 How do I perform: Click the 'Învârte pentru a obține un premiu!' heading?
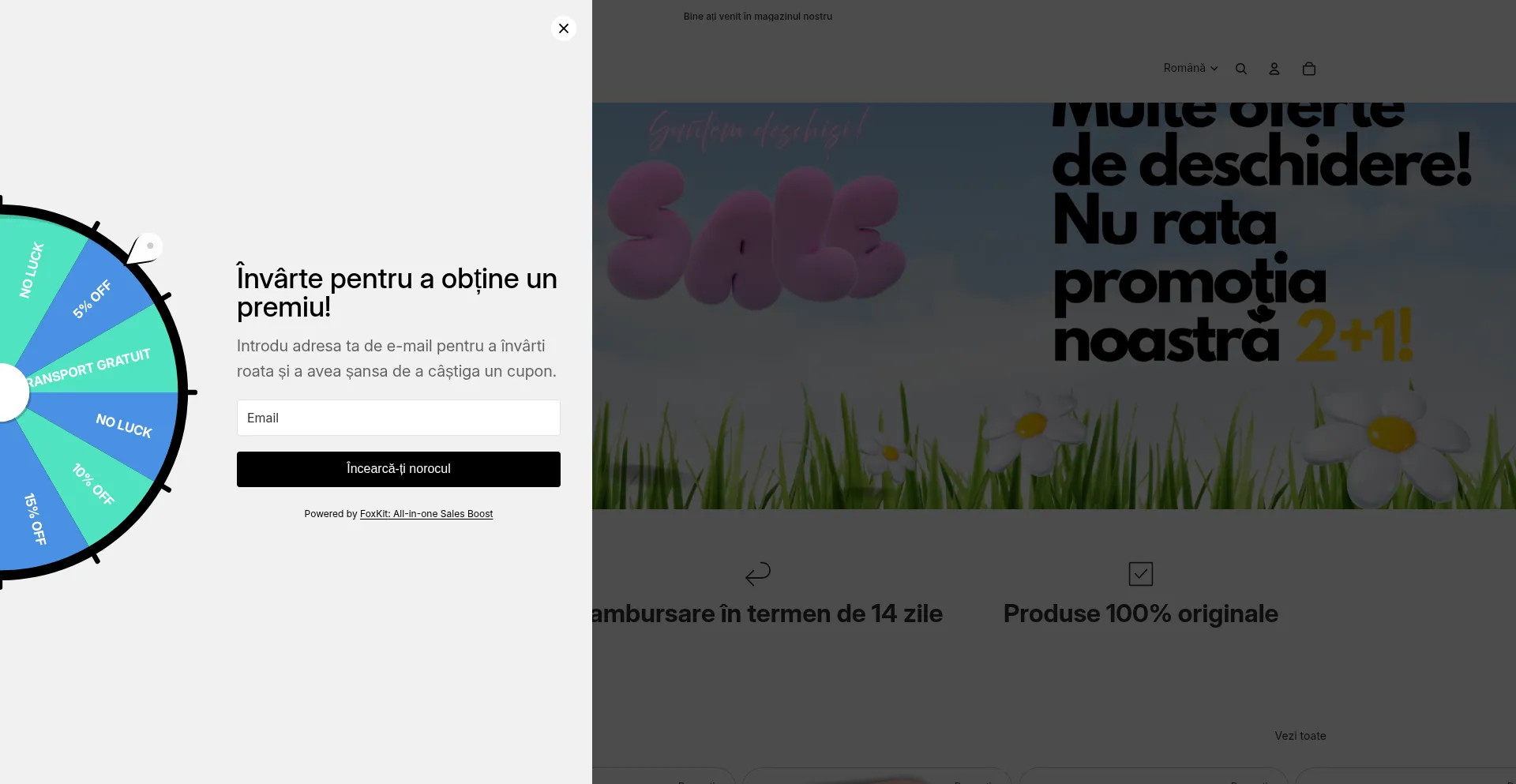coord(397,292)
